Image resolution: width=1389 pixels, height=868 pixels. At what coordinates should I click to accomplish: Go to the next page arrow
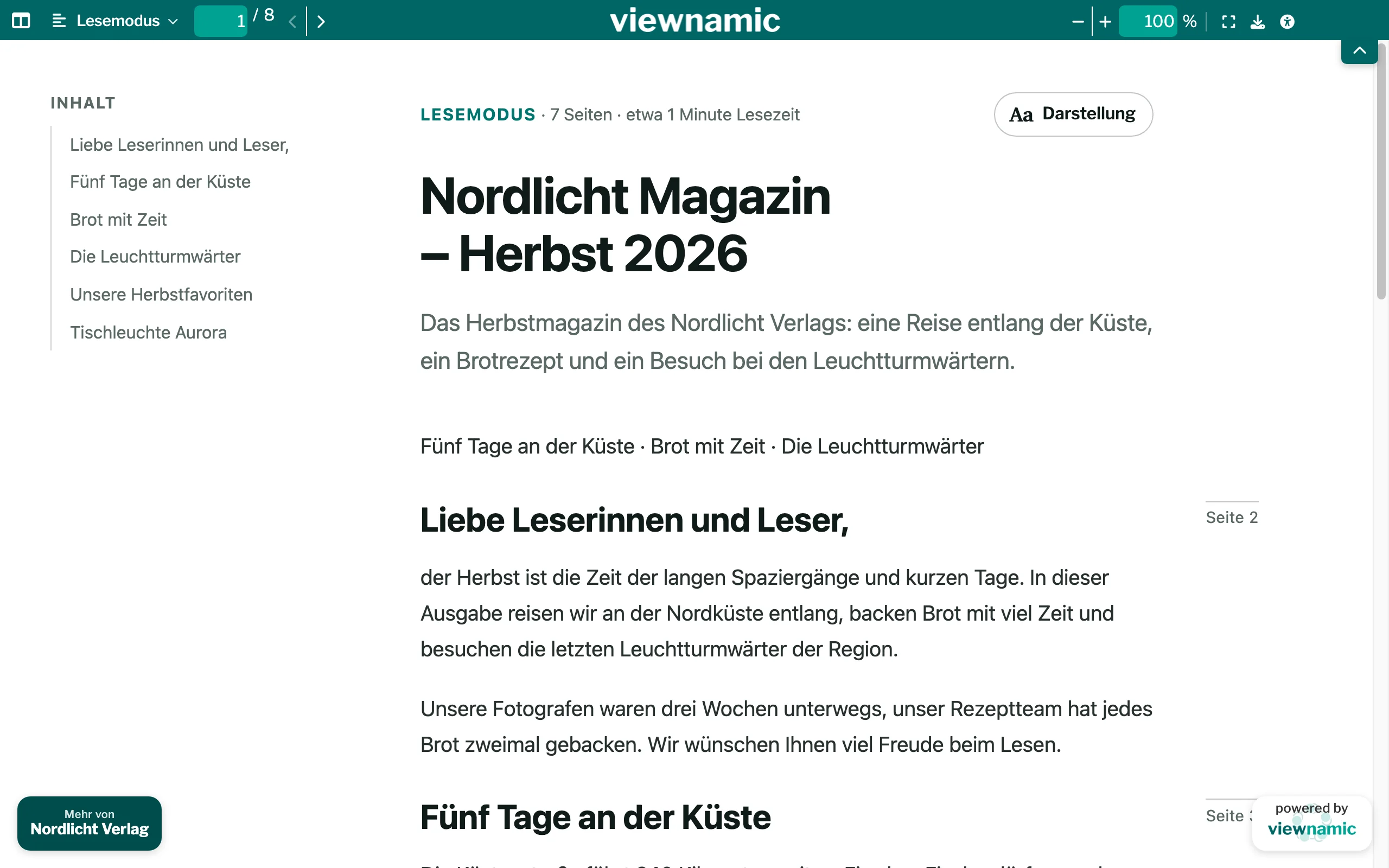[x=321, y=22]
